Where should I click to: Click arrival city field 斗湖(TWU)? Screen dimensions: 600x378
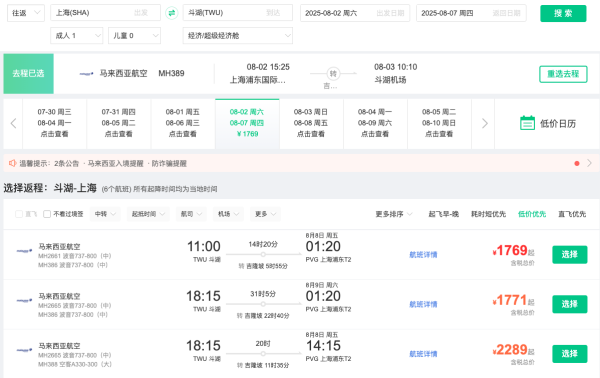point(238,13)
